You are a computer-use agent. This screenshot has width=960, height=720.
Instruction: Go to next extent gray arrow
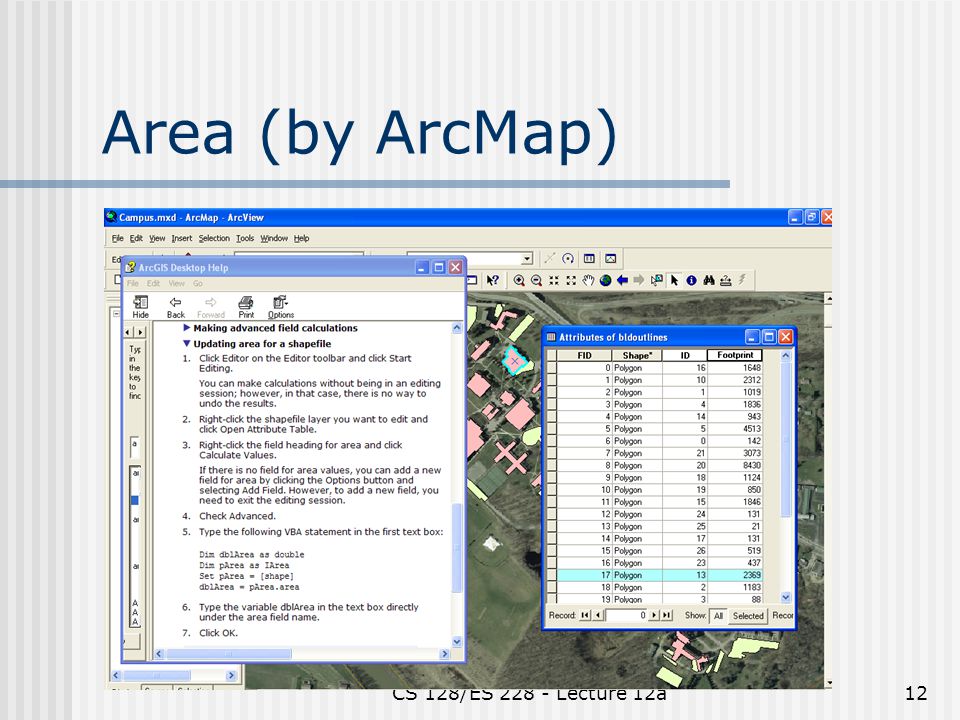(639, 280)
